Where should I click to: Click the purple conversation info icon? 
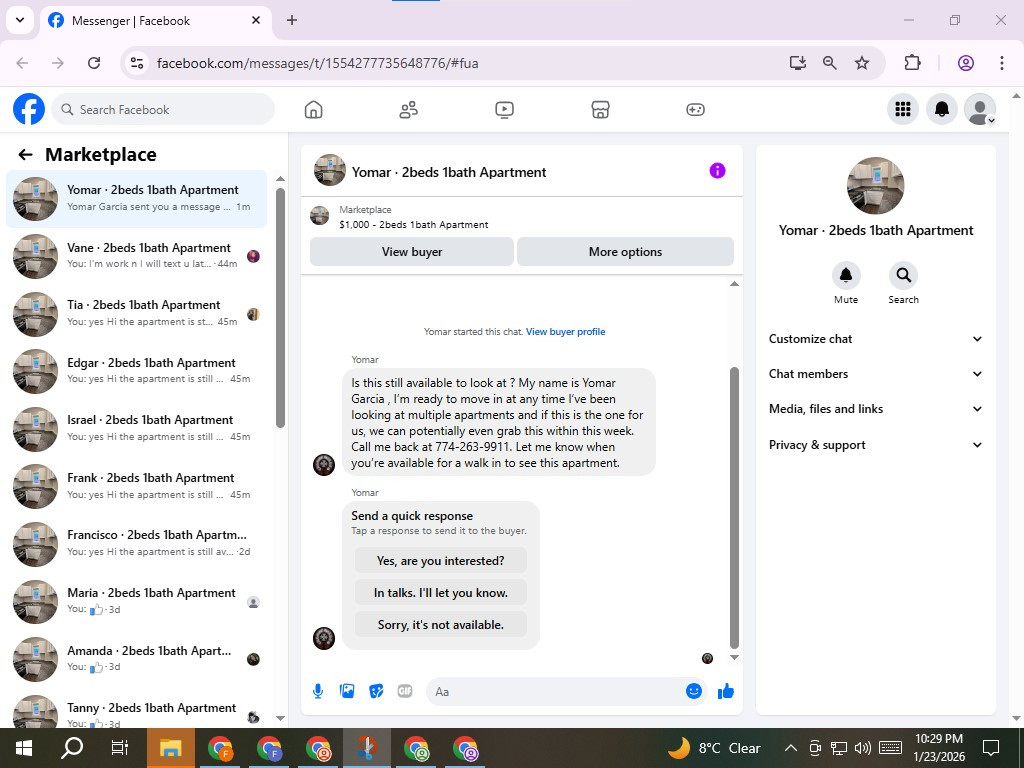point(717,171)
